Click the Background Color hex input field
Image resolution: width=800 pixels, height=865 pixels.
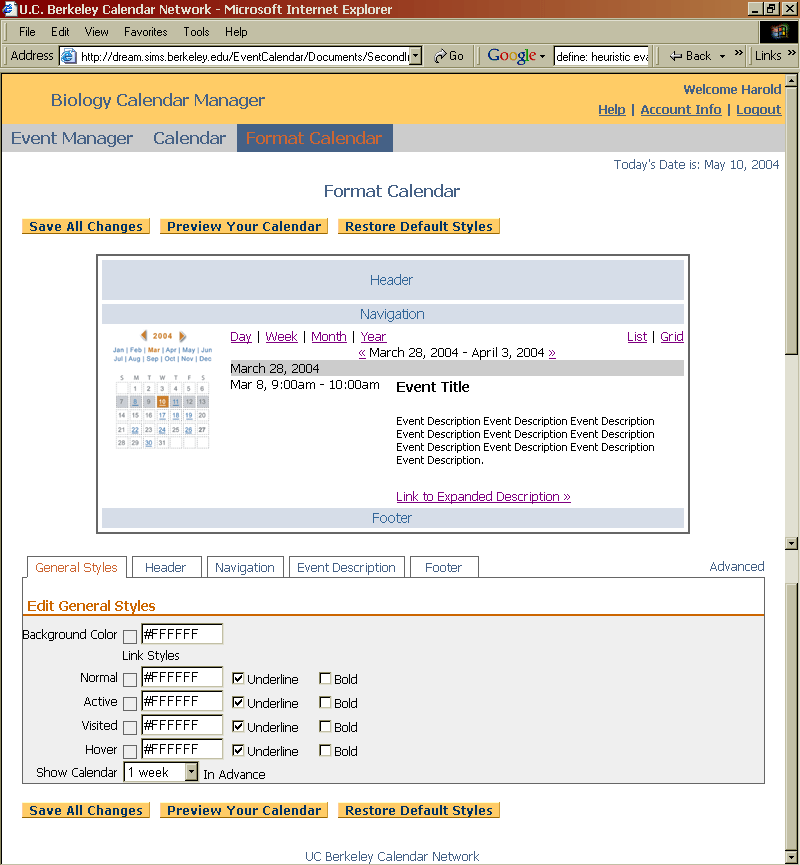(x=182, y=634)
